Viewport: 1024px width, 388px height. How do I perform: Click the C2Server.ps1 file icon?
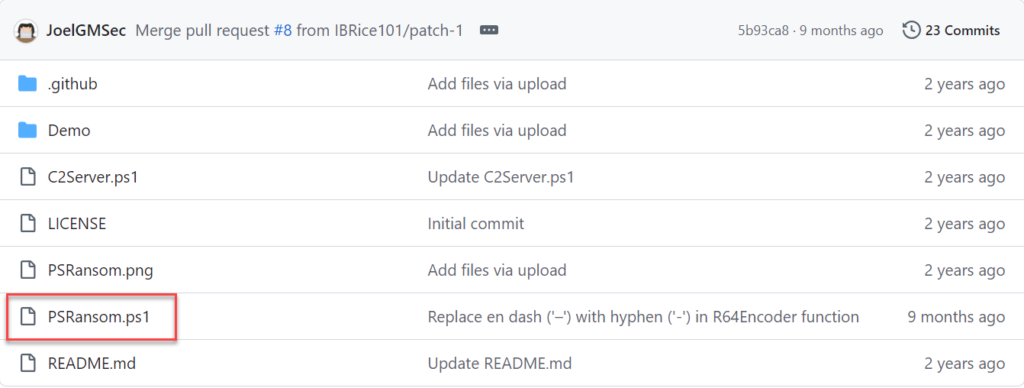(27, 177)
